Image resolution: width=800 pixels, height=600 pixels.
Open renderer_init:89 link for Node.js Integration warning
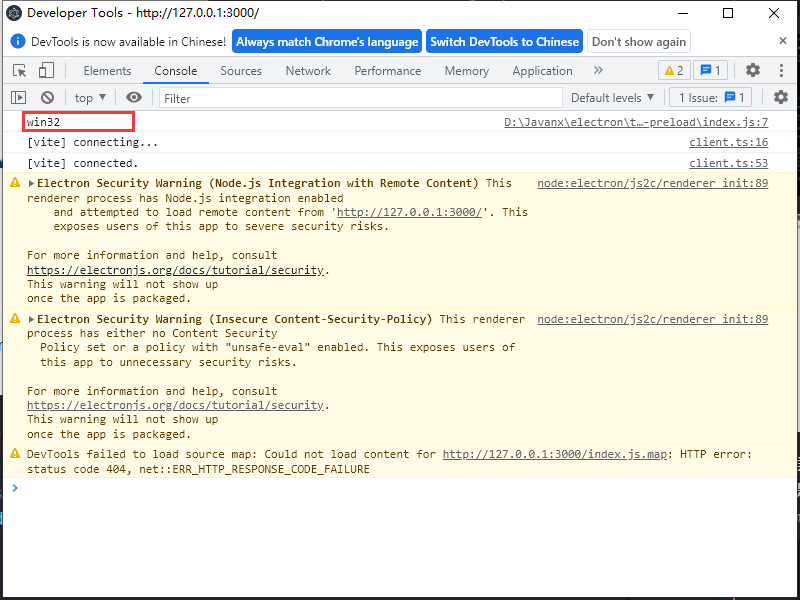click(653, 183)
